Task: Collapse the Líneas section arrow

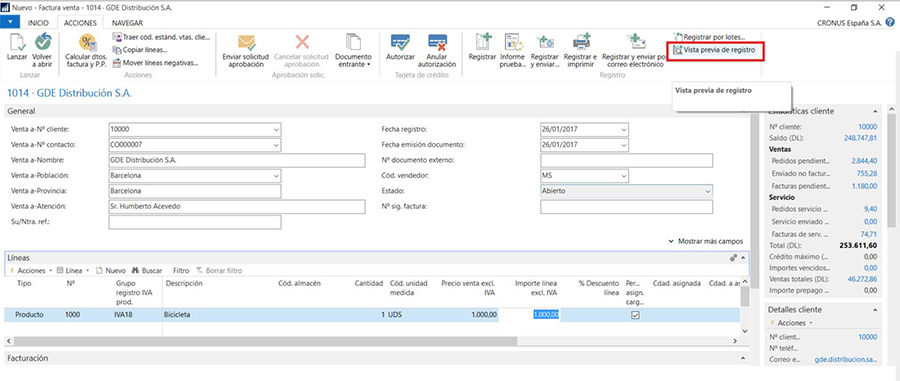Action: click(743, 258)
